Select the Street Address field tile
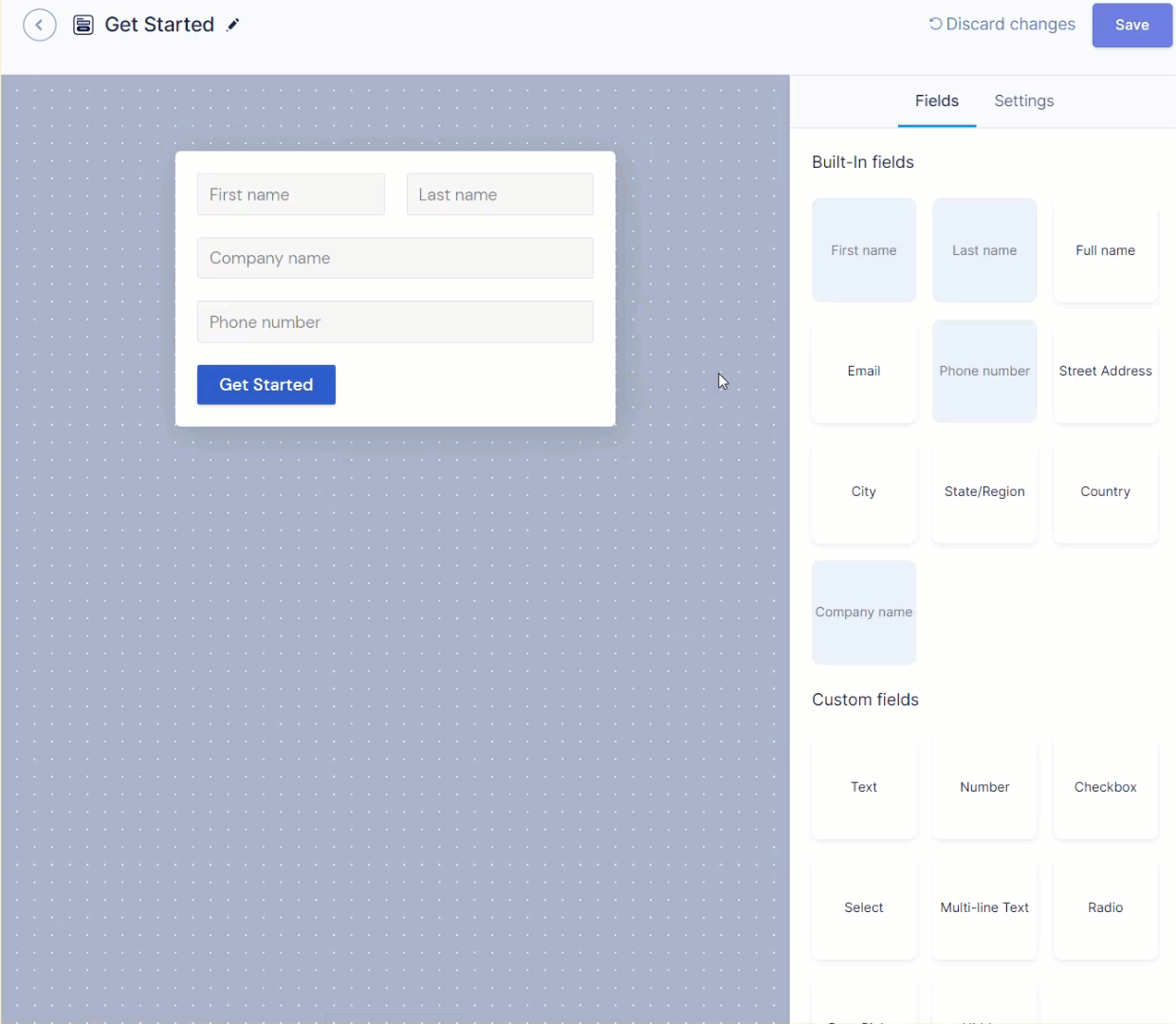The width and height of the screenshot is (1176, 1024). [1105, 371]
